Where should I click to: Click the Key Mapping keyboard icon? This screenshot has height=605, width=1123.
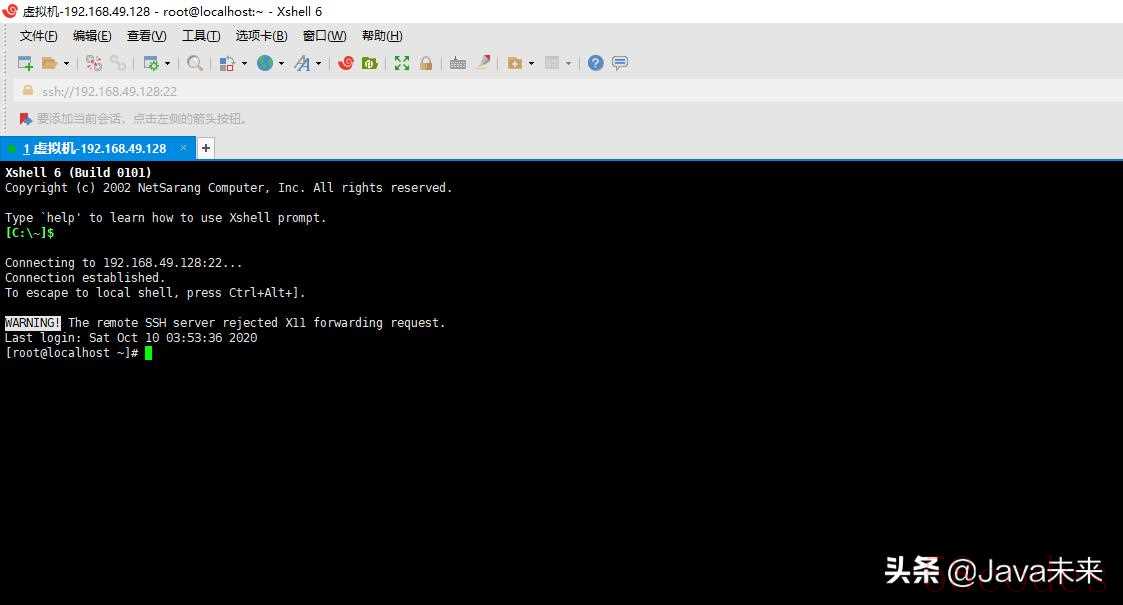point(458,63)
